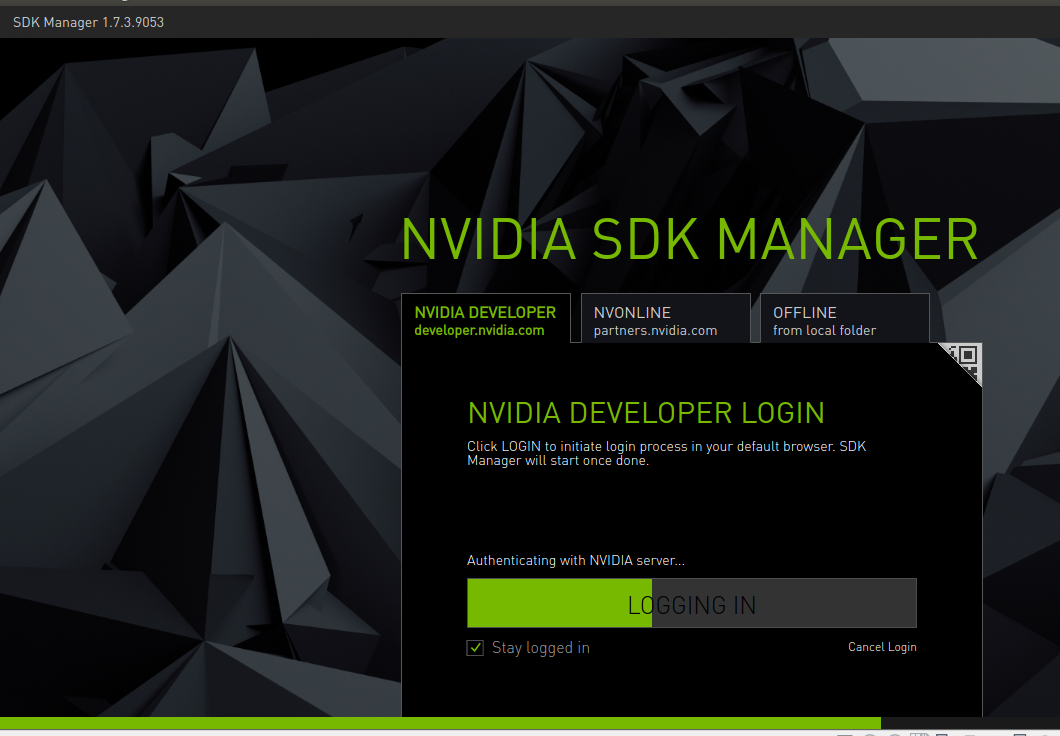The image size is (1060, 736).
Task: Click the green progress bar at screen bottom
Action: pyautogui.click(x=440, y=722)
